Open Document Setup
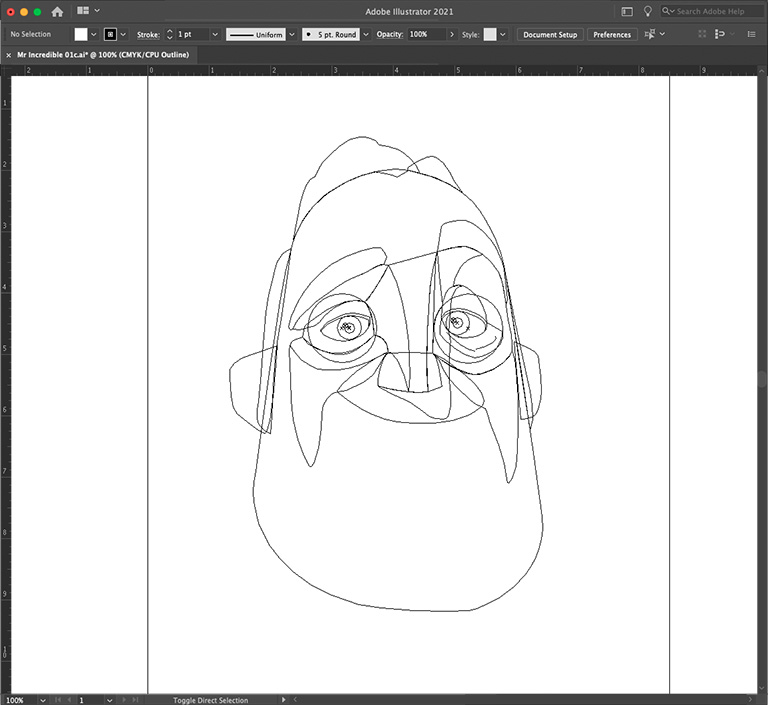This screenshot has width=768, height=705. (x=550, y=34)
